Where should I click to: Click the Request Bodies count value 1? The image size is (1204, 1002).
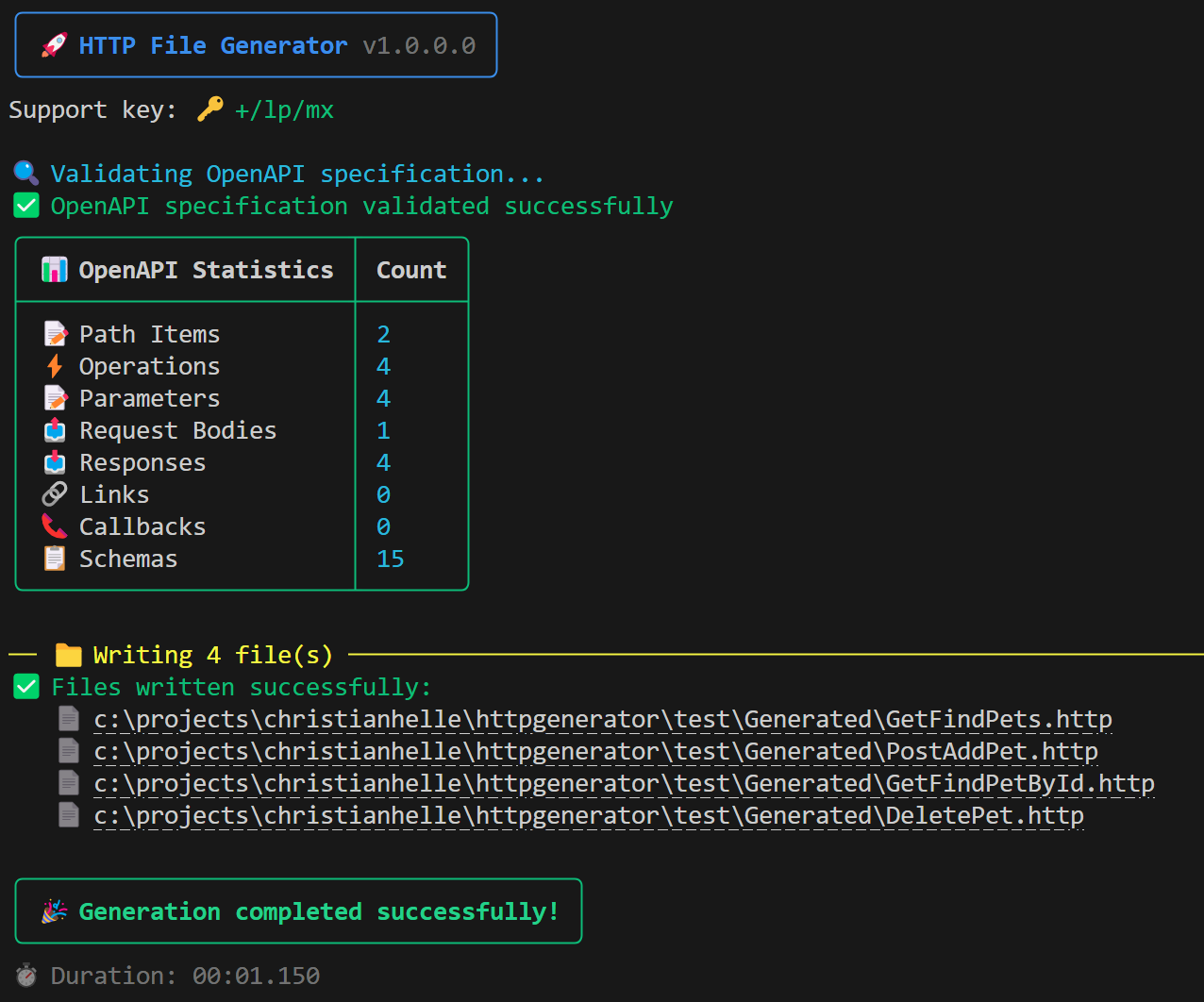click(x=384, y=430)
